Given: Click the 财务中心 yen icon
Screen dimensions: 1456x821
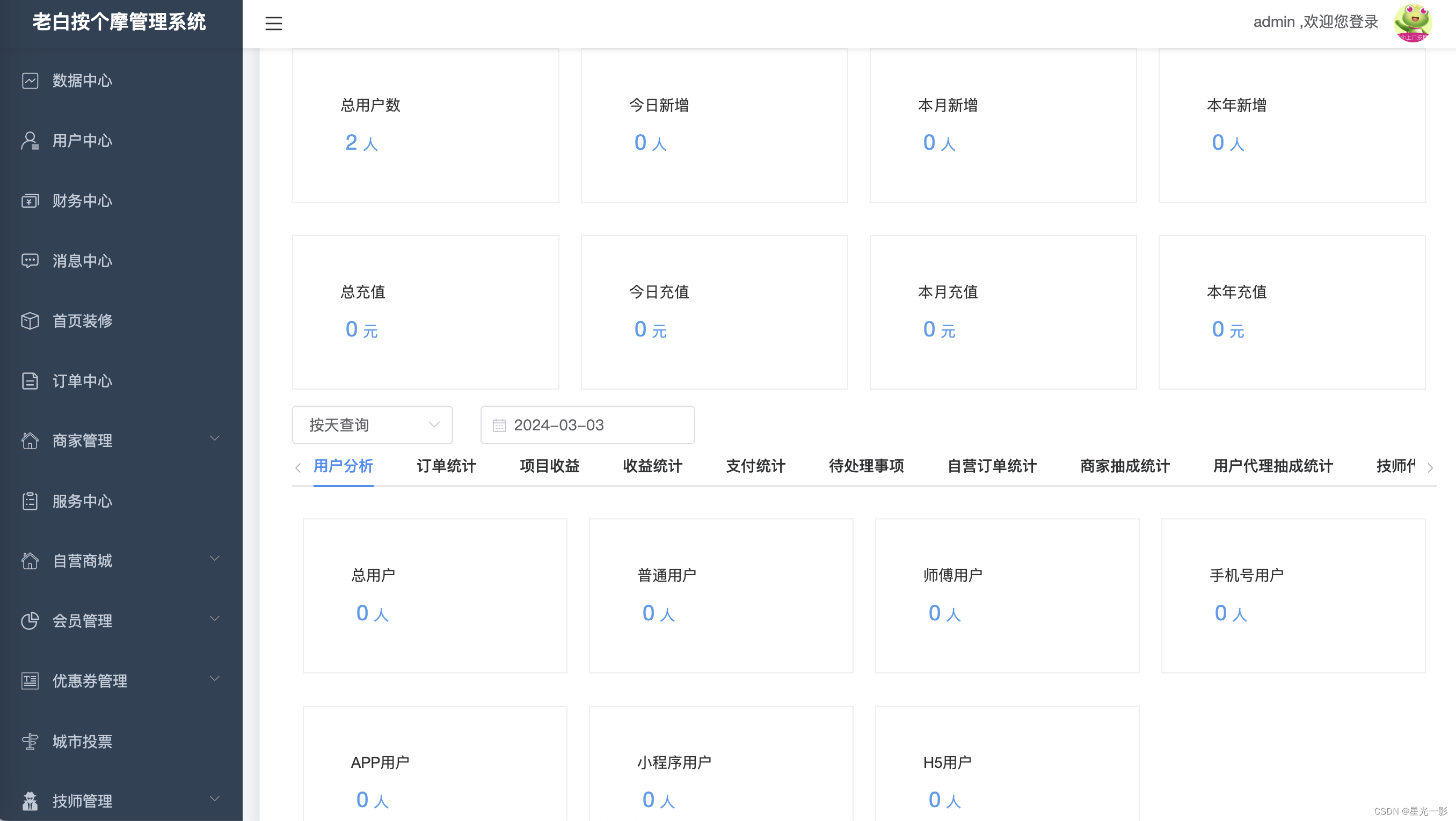Looking at the screenshot, I should (30, 201).
